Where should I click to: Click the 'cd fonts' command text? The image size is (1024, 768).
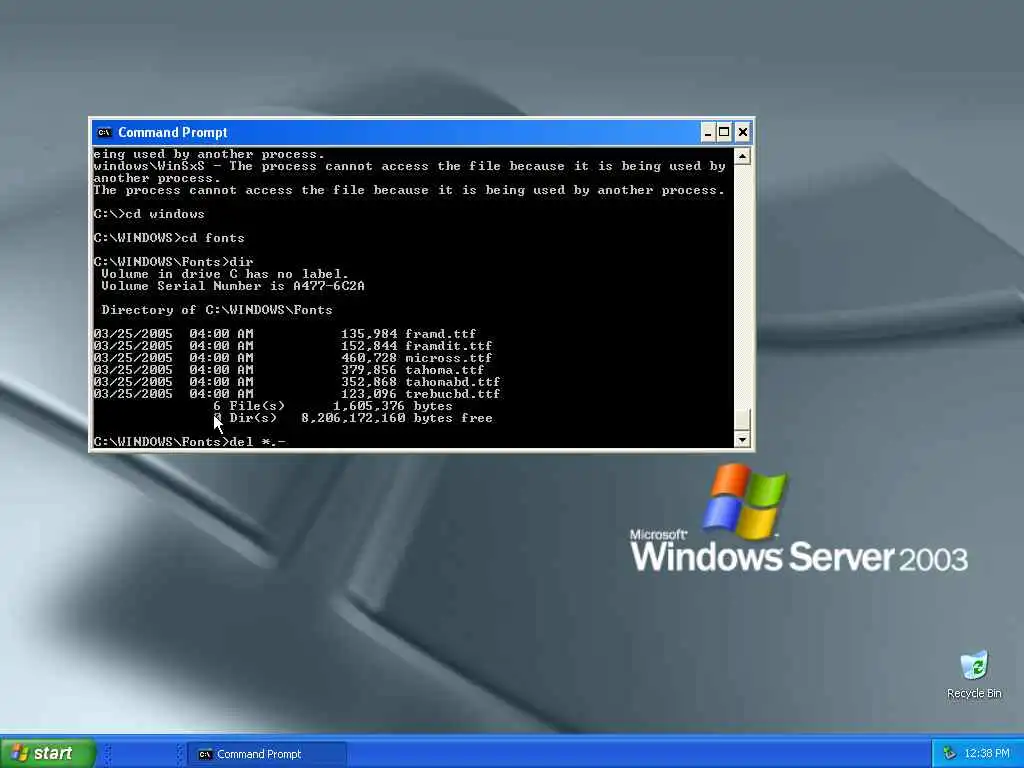(213, 238)
